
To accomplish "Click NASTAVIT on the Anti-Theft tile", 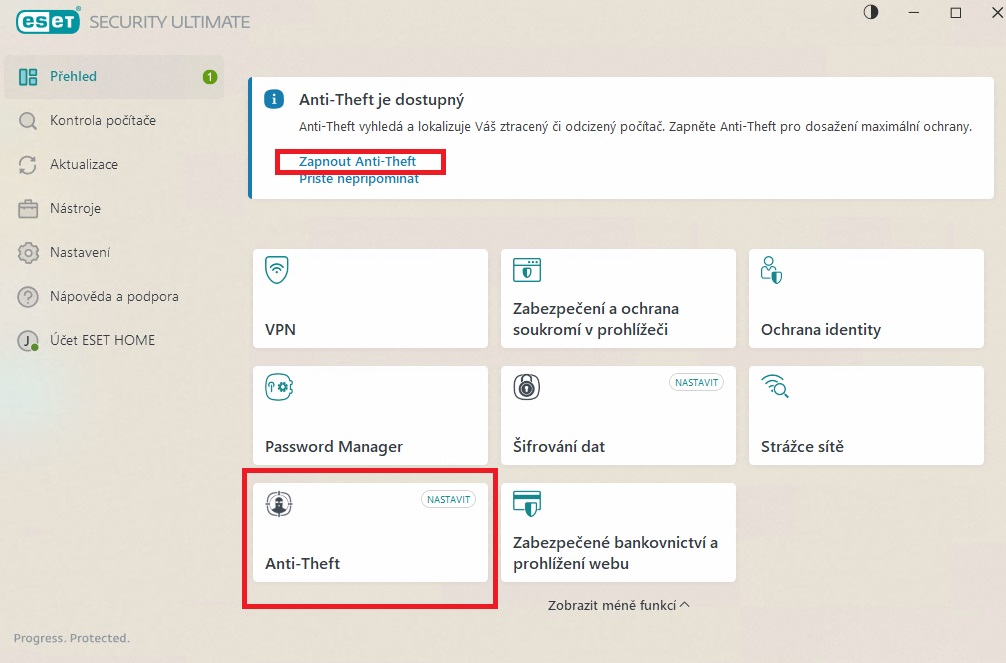I will (x=448, y=499).
